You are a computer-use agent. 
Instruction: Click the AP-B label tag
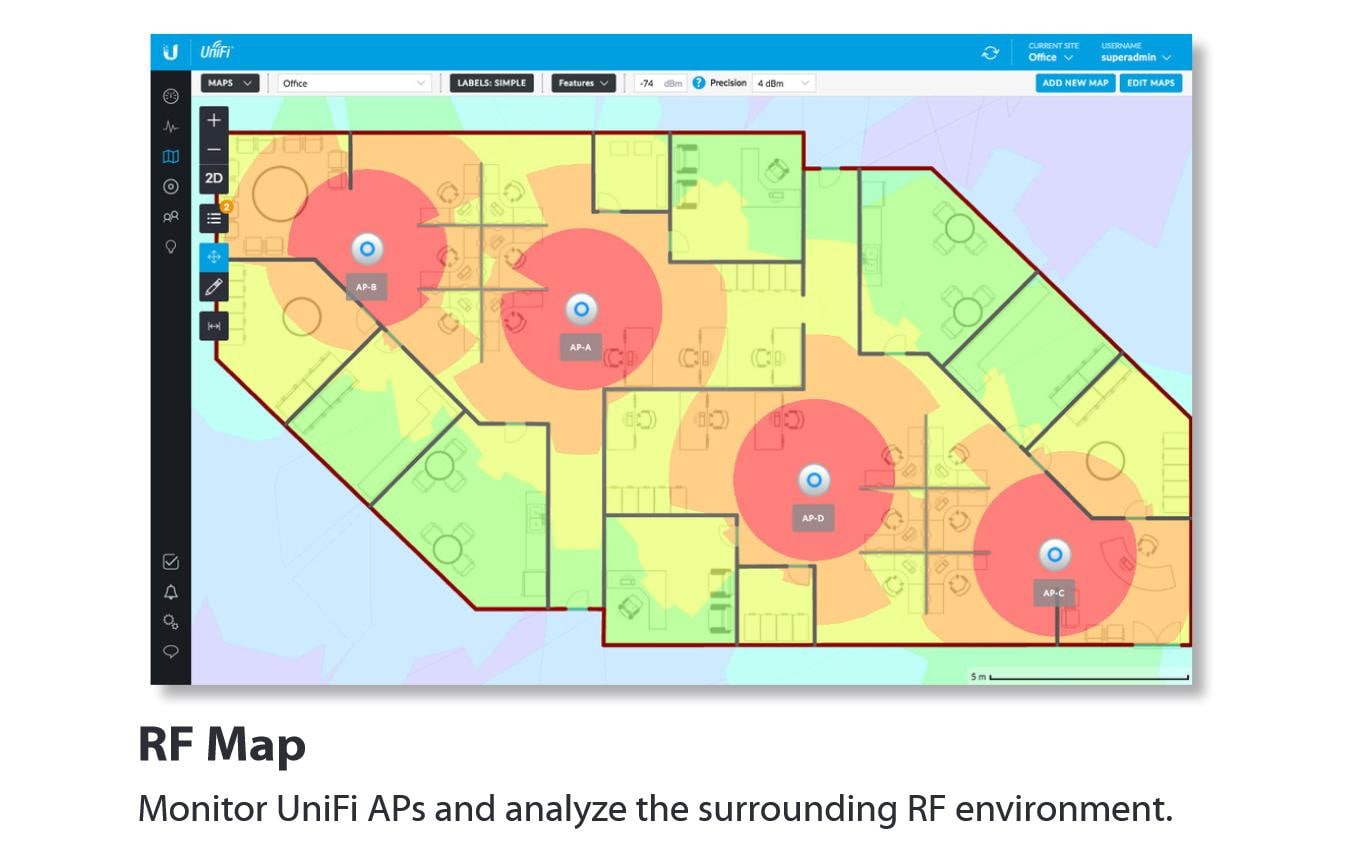pyautogui.click(x=366, y=287)
